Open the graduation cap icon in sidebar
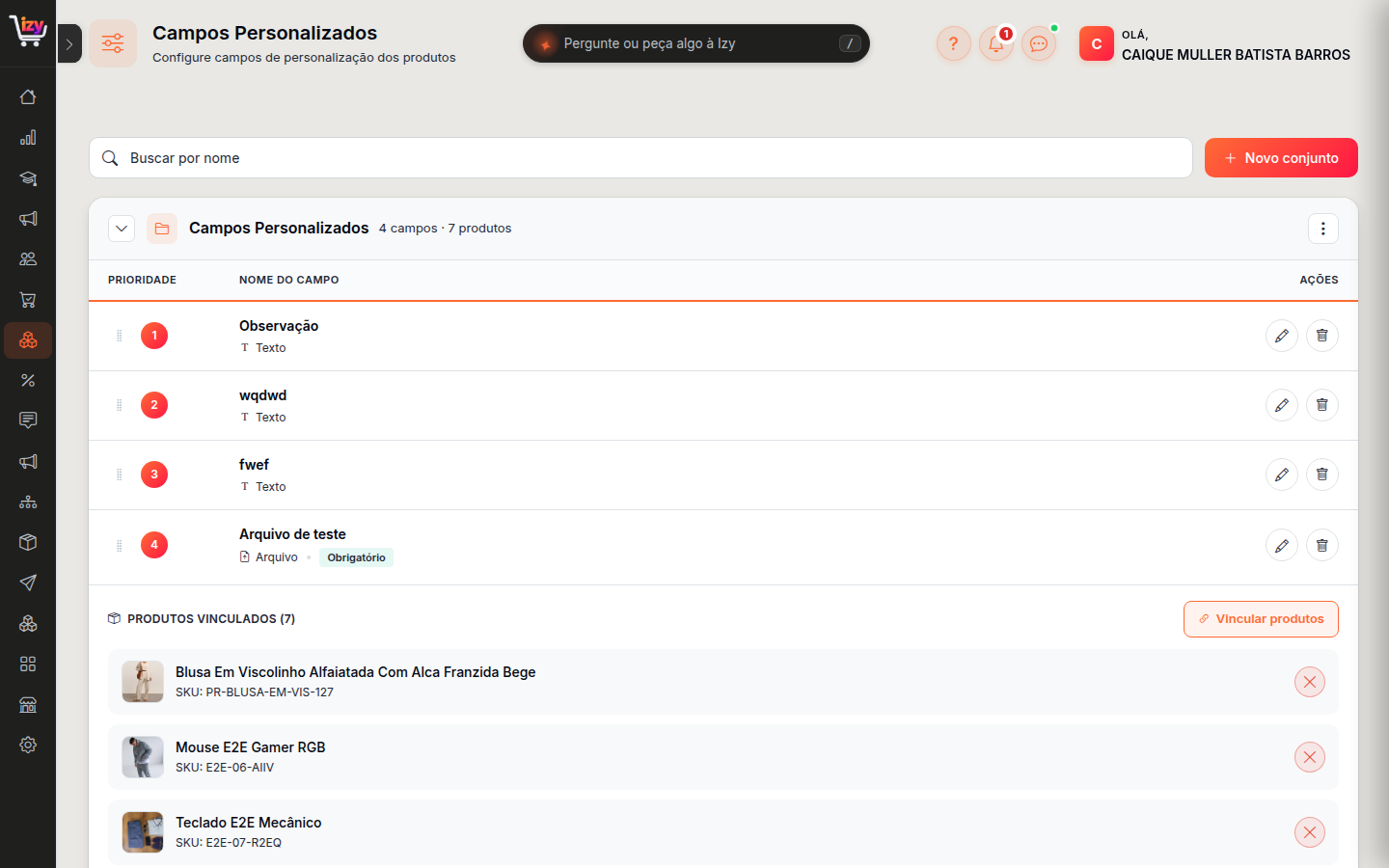Image resolution: width=1389 pixels, height=868 pixels. point(28,178)
